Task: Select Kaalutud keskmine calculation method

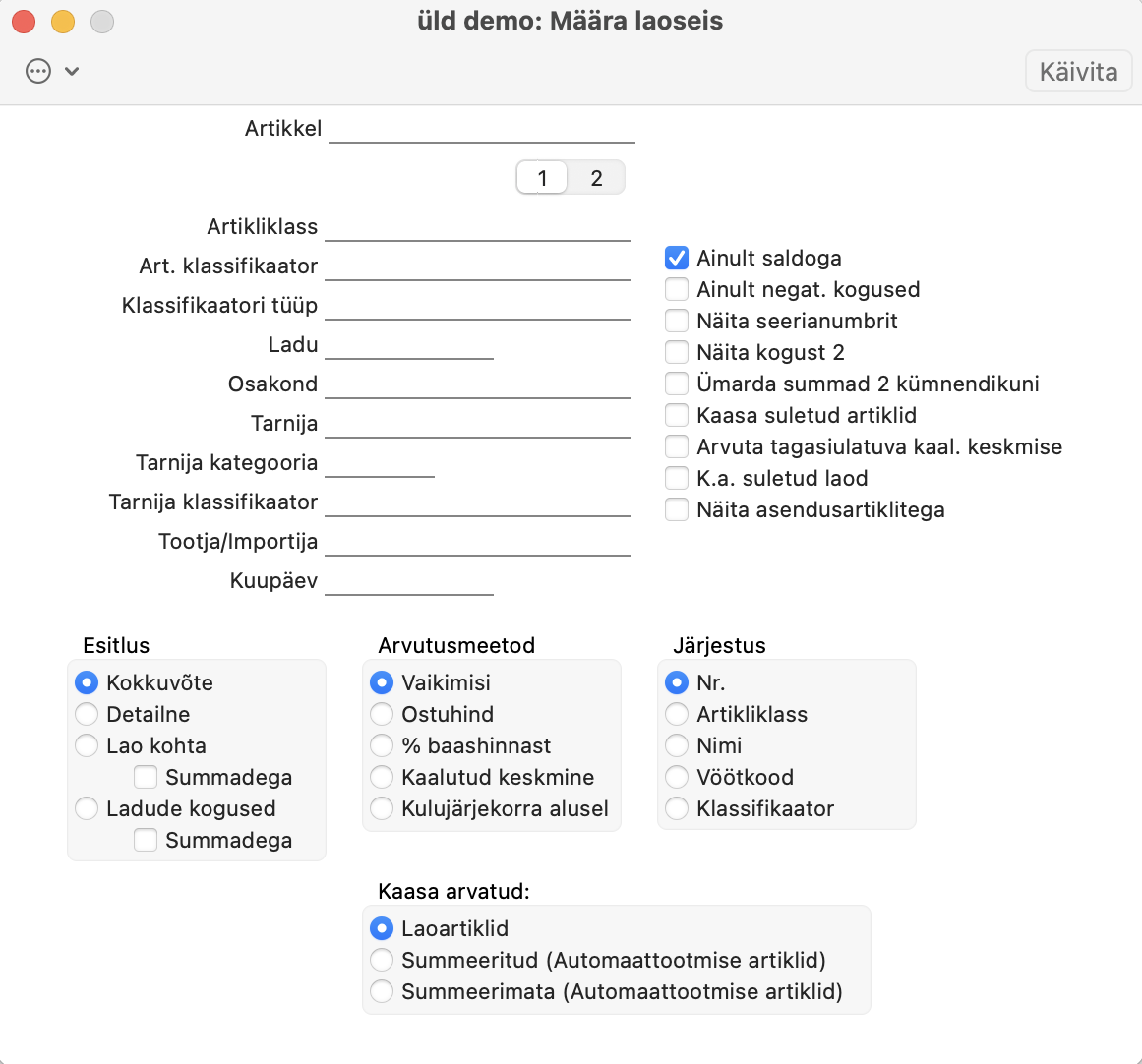Action: [382, 777]
